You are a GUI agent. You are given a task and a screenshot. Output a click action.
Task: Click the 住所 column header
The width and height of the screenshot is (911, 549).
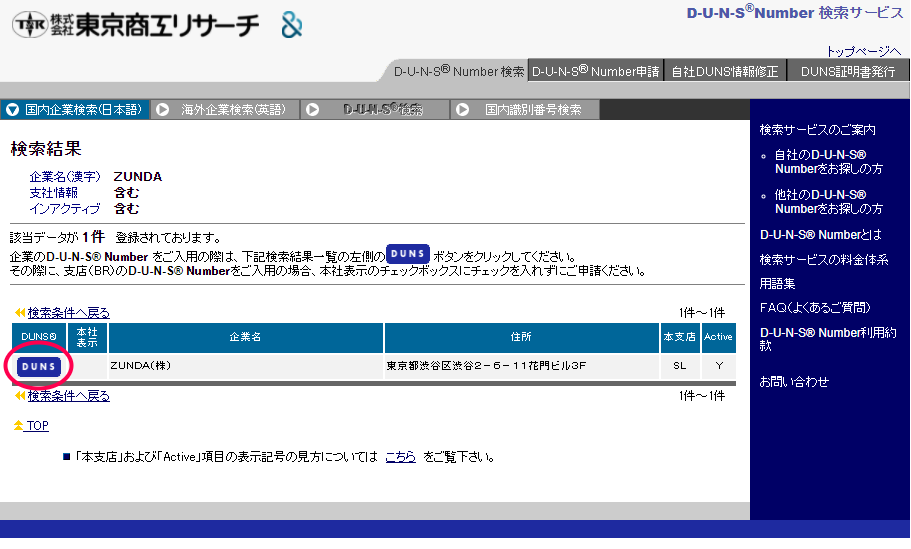[x=521, y=337]
